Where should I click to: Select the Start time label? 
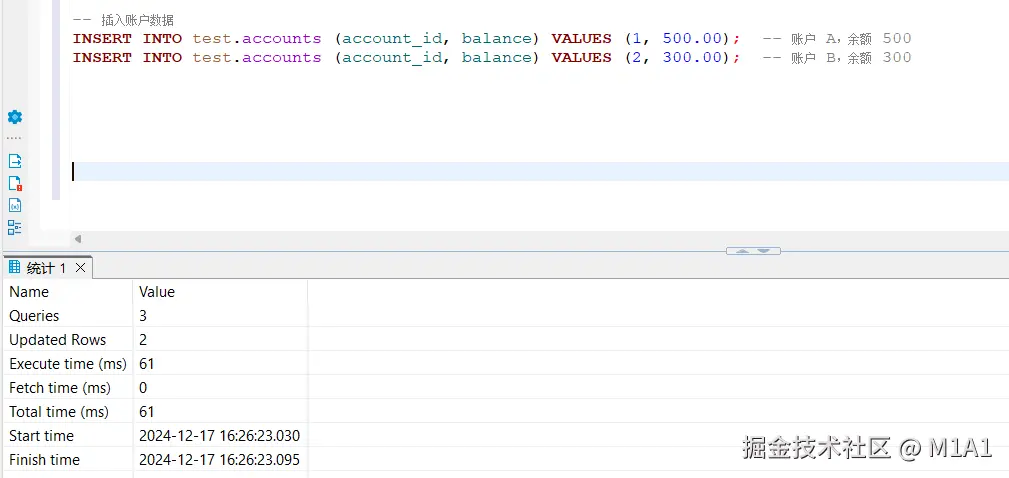point(41,436)
